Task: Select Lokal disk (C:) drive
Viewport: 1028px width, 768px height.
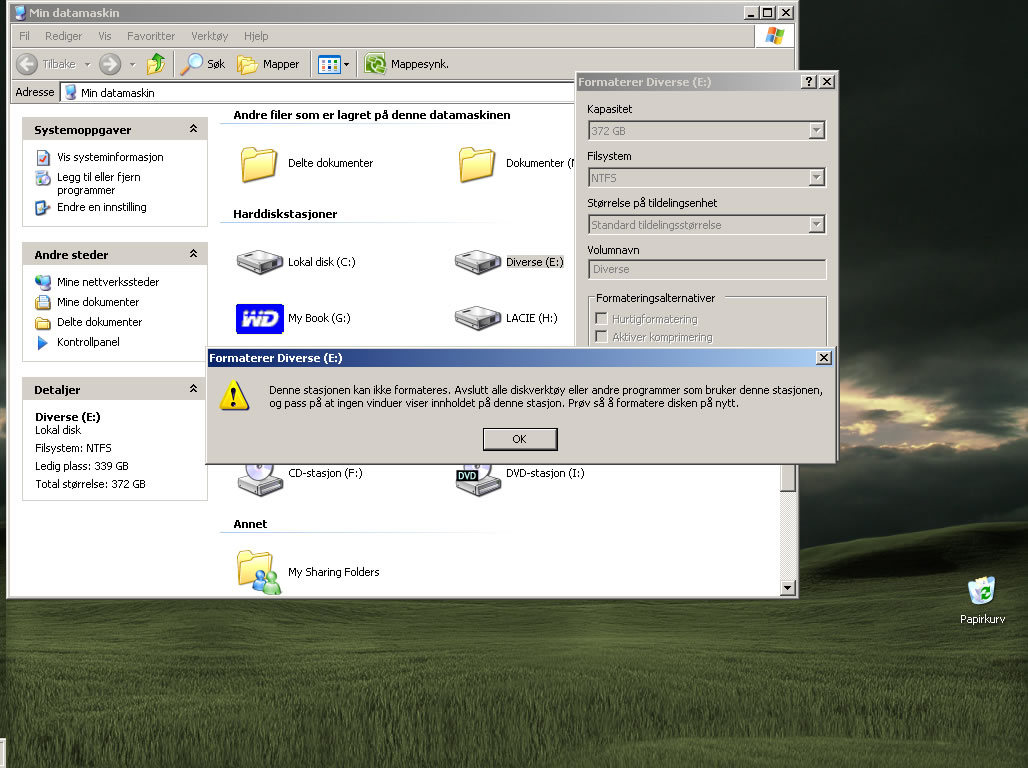Action: 296,262
